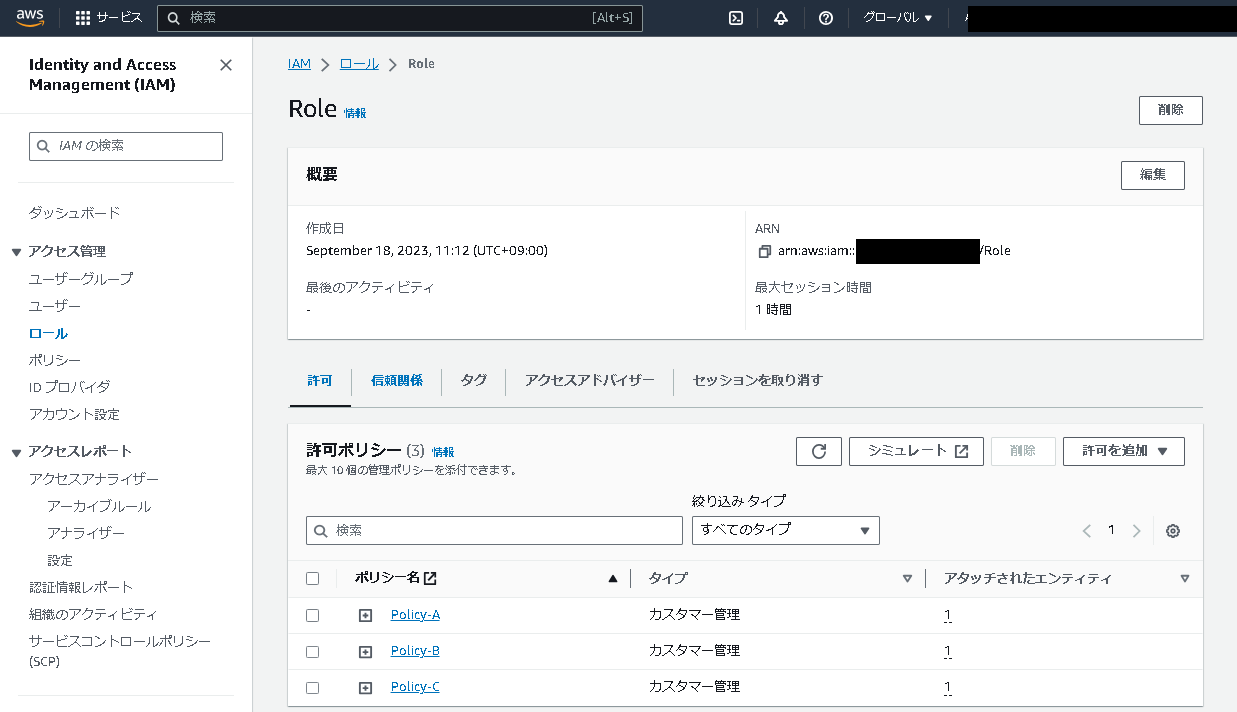
Task: Open the CloudShell terminal icon
Action: click(x=735, y=18)
